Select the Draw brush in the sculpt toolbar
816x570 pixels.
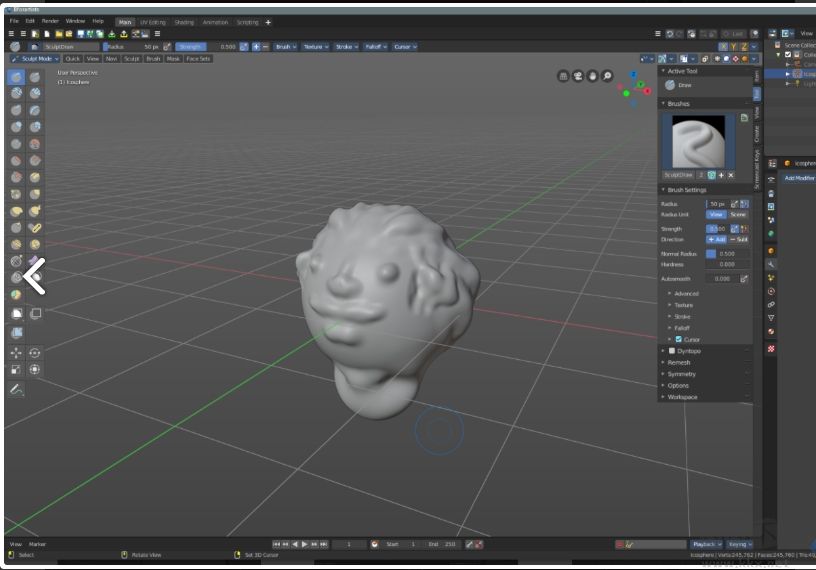tap(17, 77)
